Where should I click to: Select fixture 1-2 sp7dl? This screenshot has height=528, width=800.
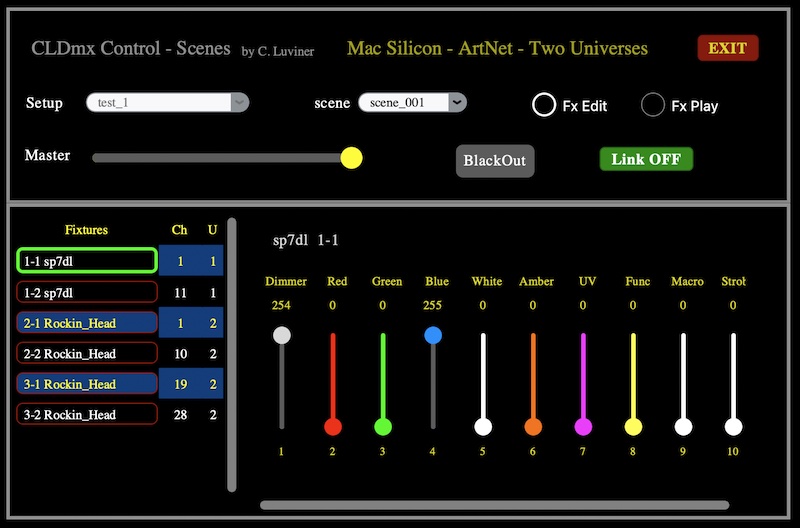click(x=87, y=293)
